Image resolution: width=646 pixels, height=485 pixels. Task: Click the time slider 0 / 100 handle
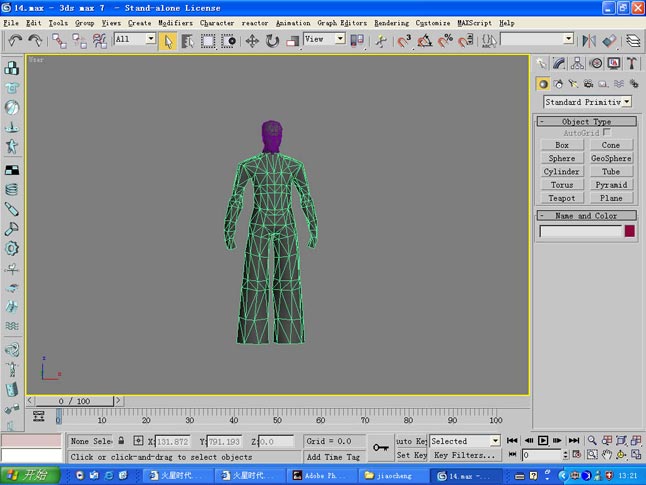[74, 401]
